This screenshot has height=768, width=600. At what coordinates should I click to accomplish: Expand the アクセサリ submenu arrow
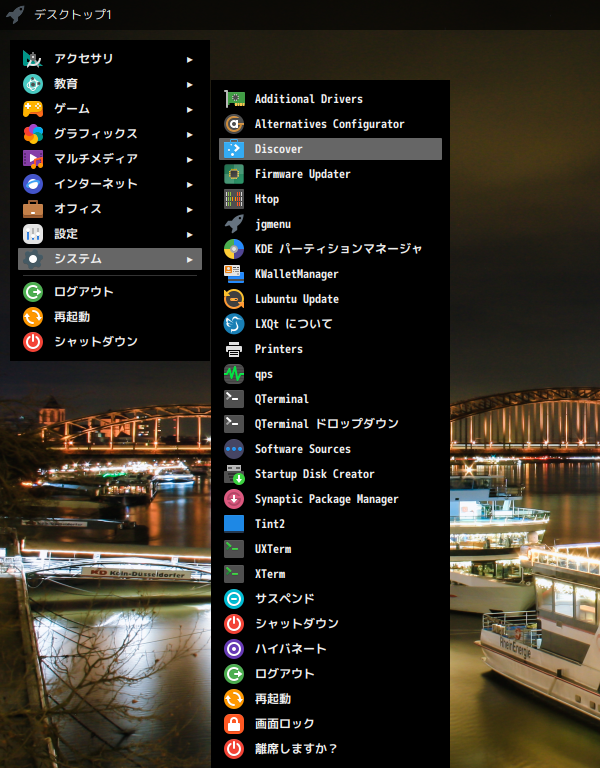[x=189, y=59]
